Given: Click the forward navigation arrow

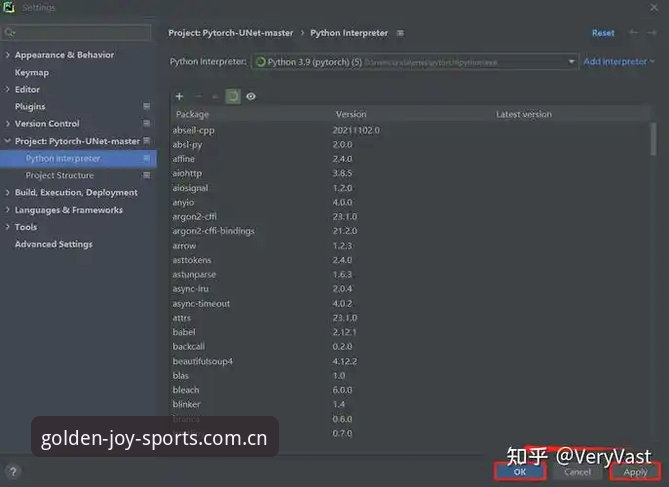Looking at the screenshot, I should (x=651, y=33).
